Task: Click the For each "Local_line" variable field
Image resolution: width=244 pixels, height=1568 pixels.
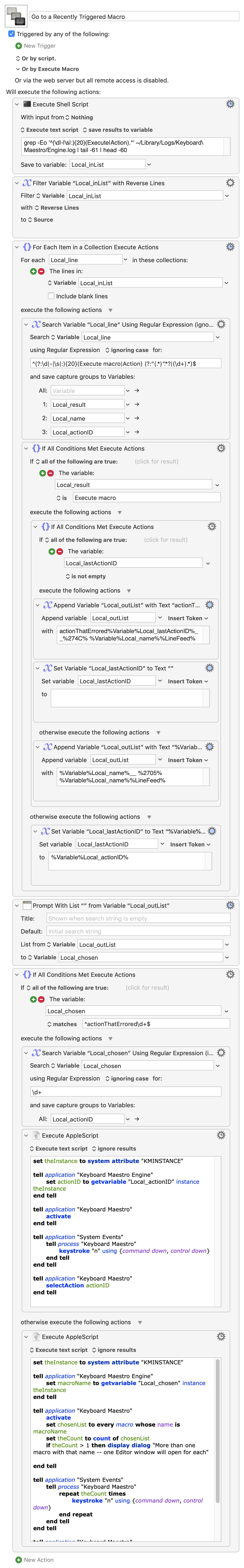Action: point(85,260)
